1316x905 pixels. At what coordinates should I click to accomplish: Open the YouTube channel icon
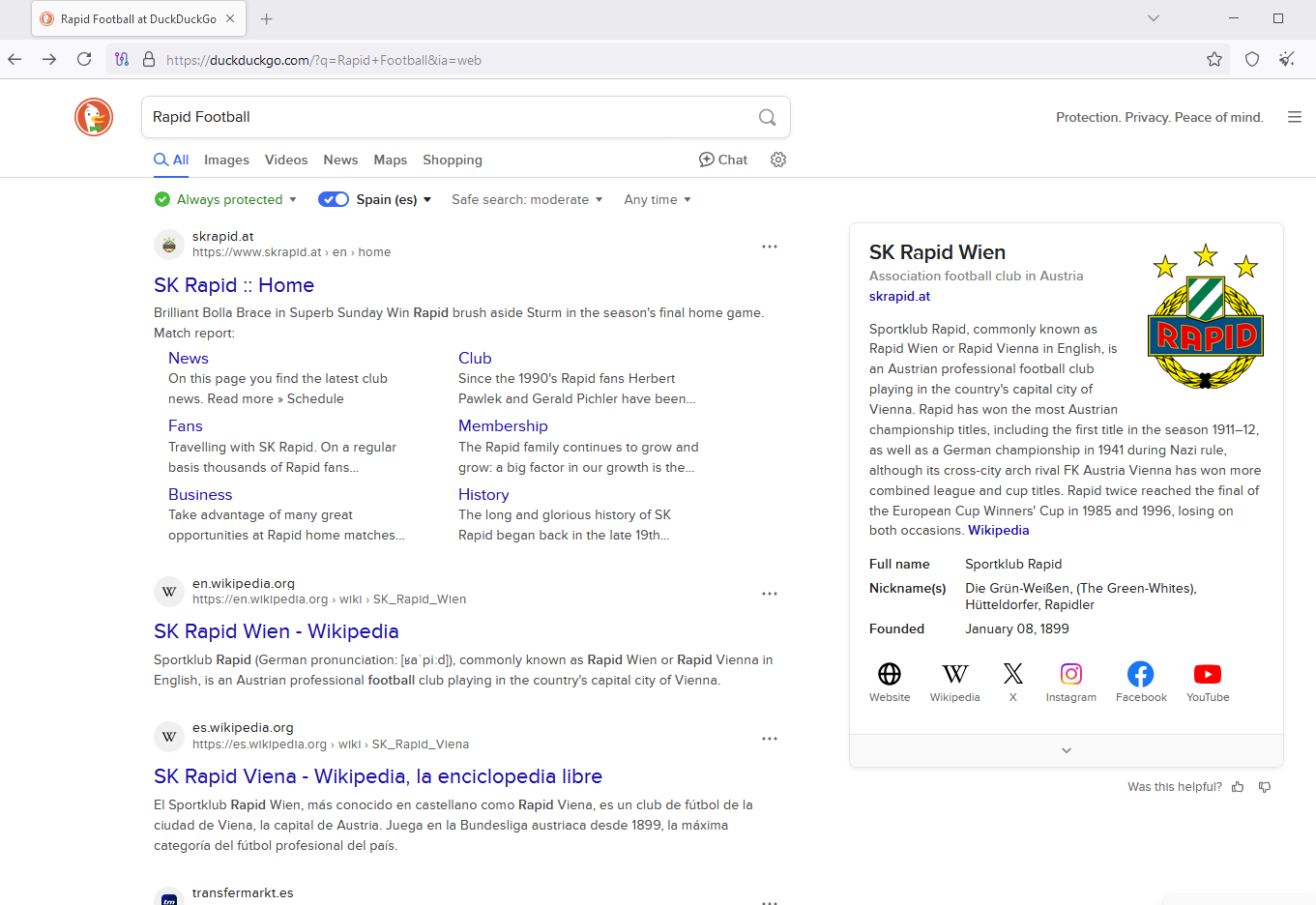click(x=1208, y=682)
